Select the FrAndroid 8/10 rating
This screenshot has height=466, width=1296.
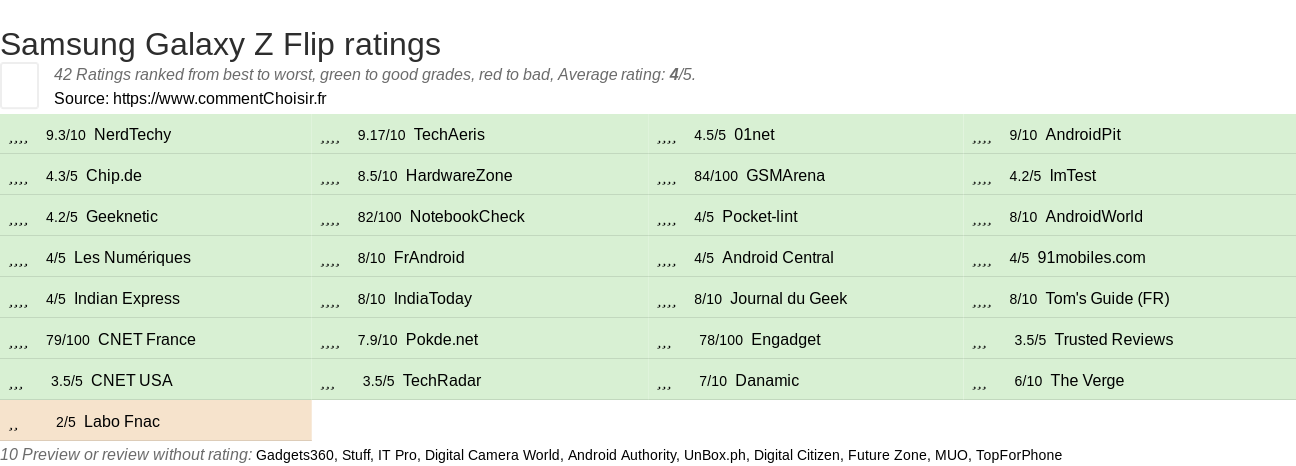pos(480,258)
